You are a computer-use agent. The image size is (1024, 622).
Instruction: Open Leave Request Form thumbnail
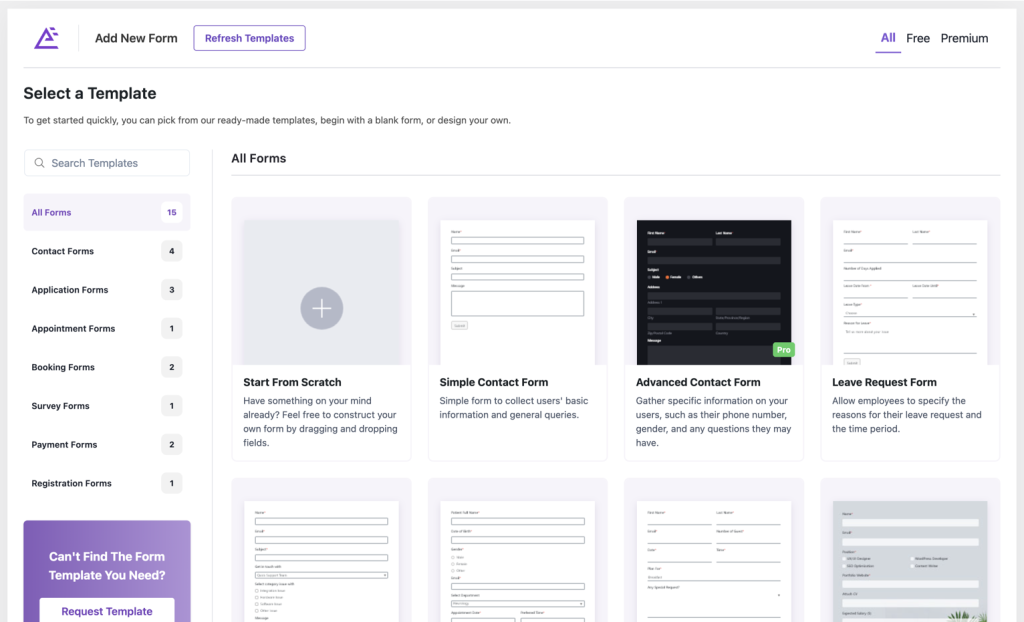(910, 292)
